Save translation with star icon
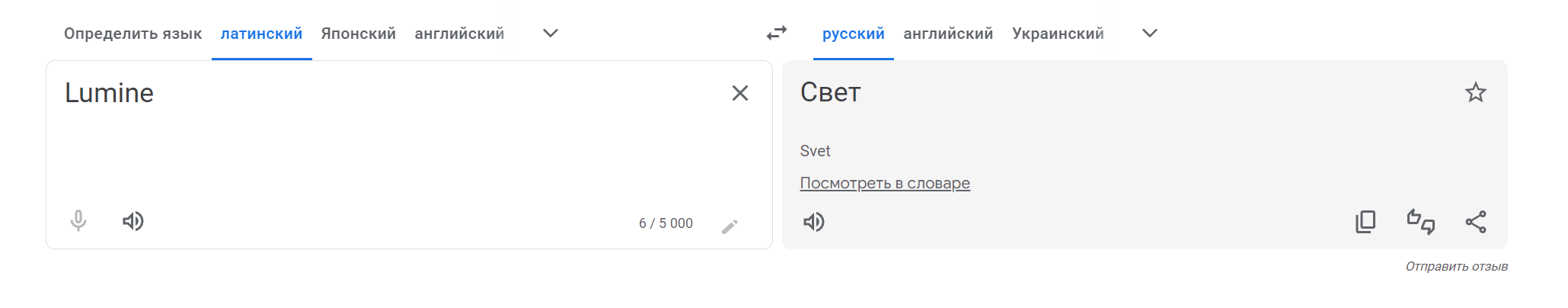This screenshot has height=308, width=1568. (1475, 92)
